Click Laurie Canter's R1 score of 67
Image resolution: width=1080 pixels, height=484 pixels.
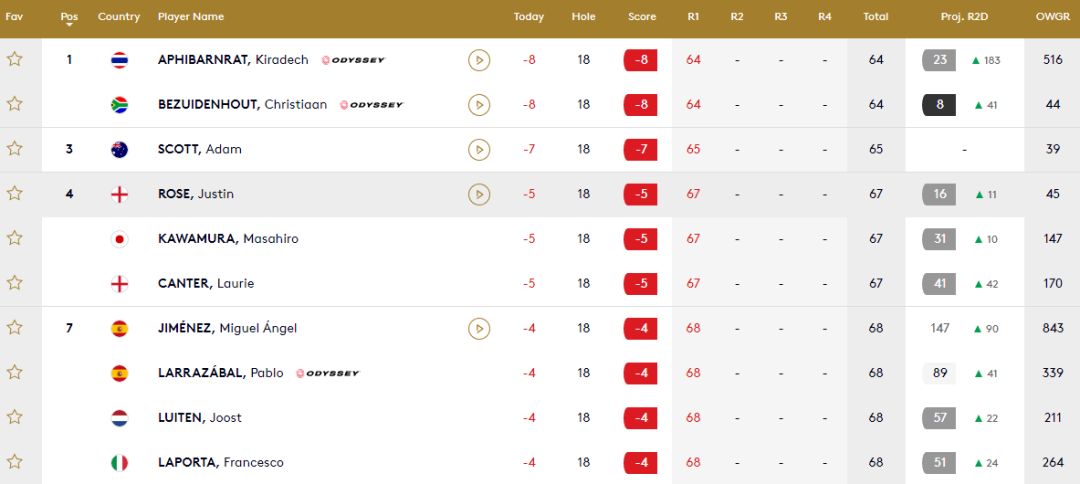(x=693, y=284)
